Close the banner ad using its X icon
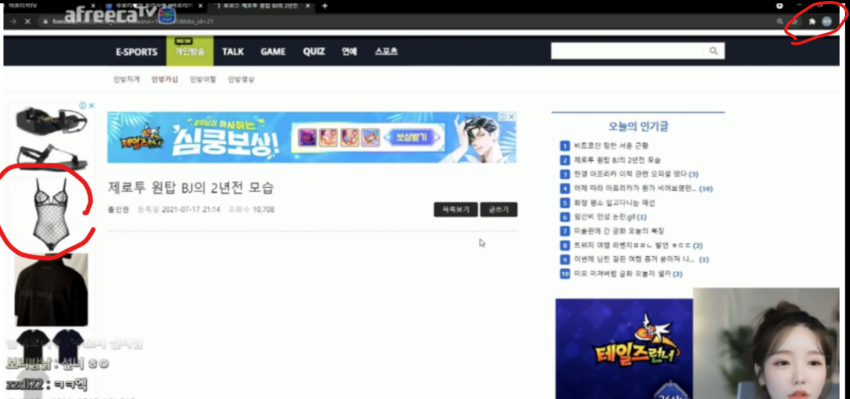 click(511, 117)
